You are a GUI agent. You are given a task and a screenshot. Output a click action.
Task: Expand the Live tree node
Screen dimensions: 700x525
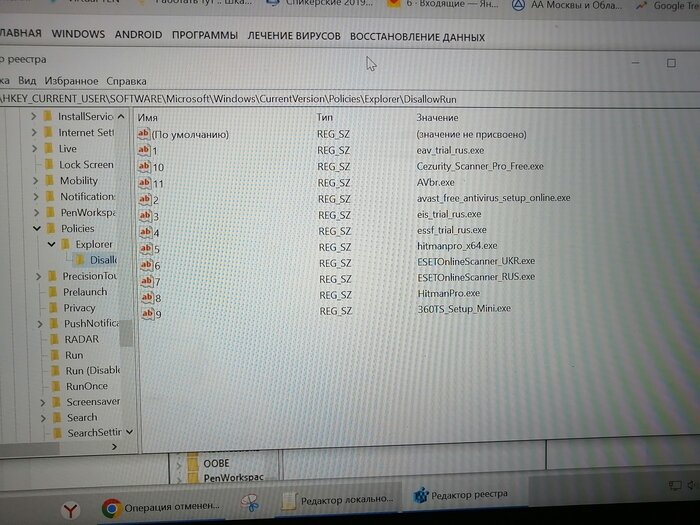coord(34,148)
